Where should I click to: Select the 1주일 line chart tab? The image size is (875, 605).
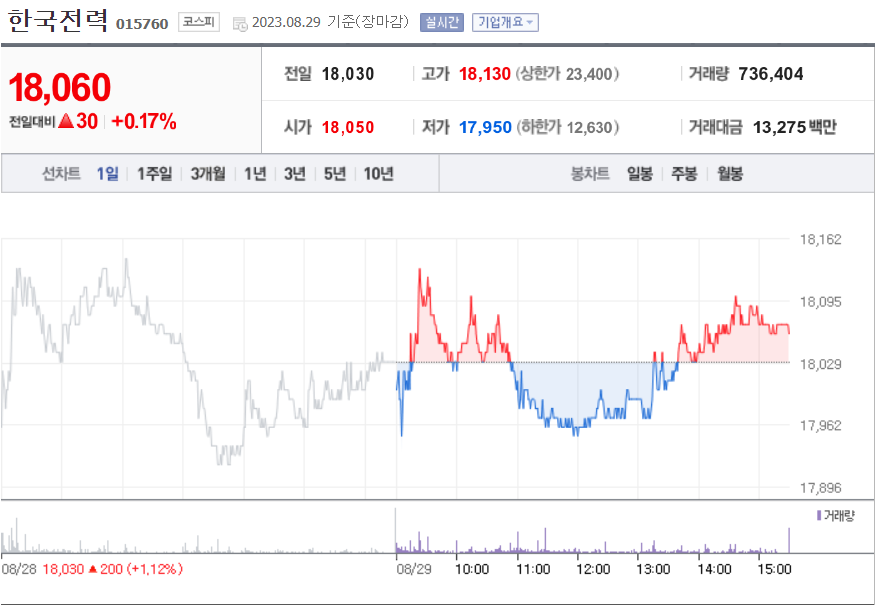coord(155,174)
